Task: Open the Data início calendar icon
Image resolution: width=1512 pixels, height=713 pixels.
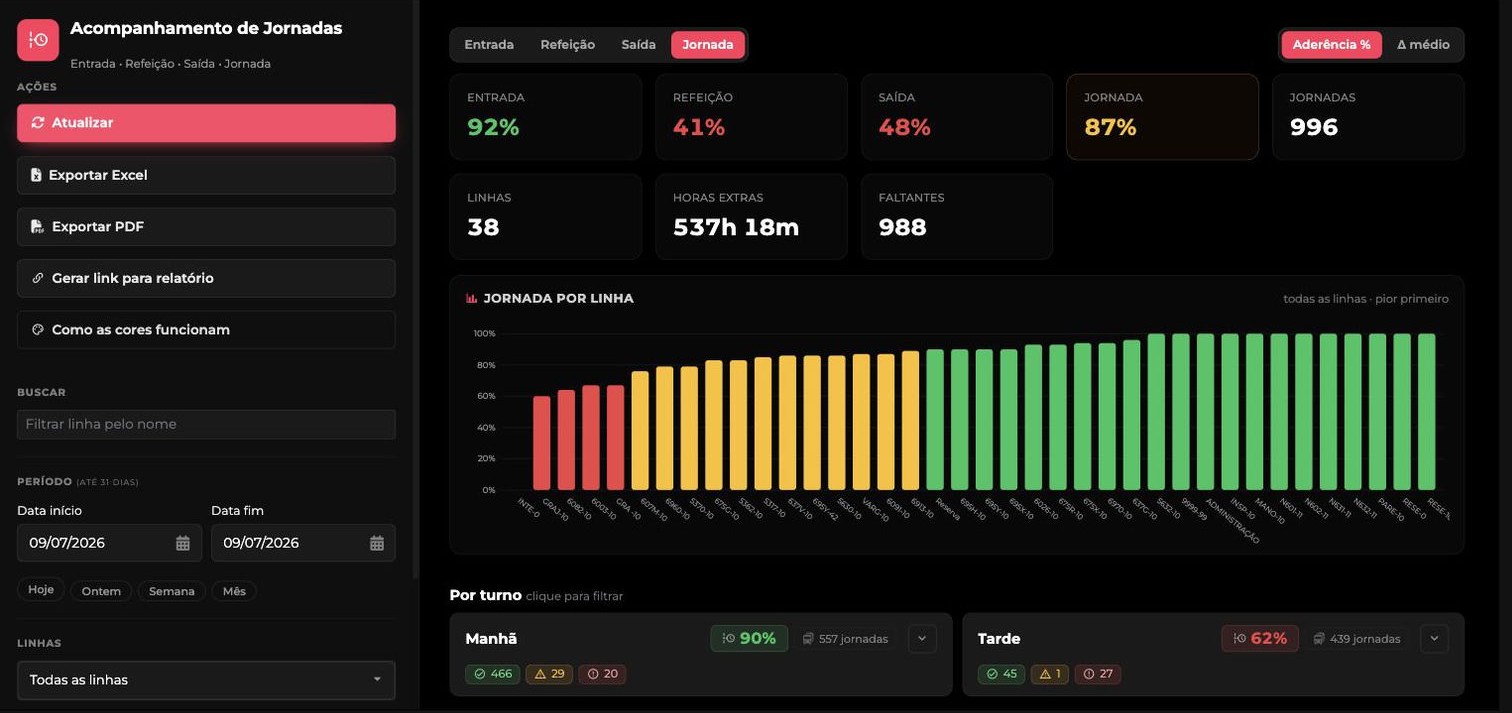Action: pos(183,543)
